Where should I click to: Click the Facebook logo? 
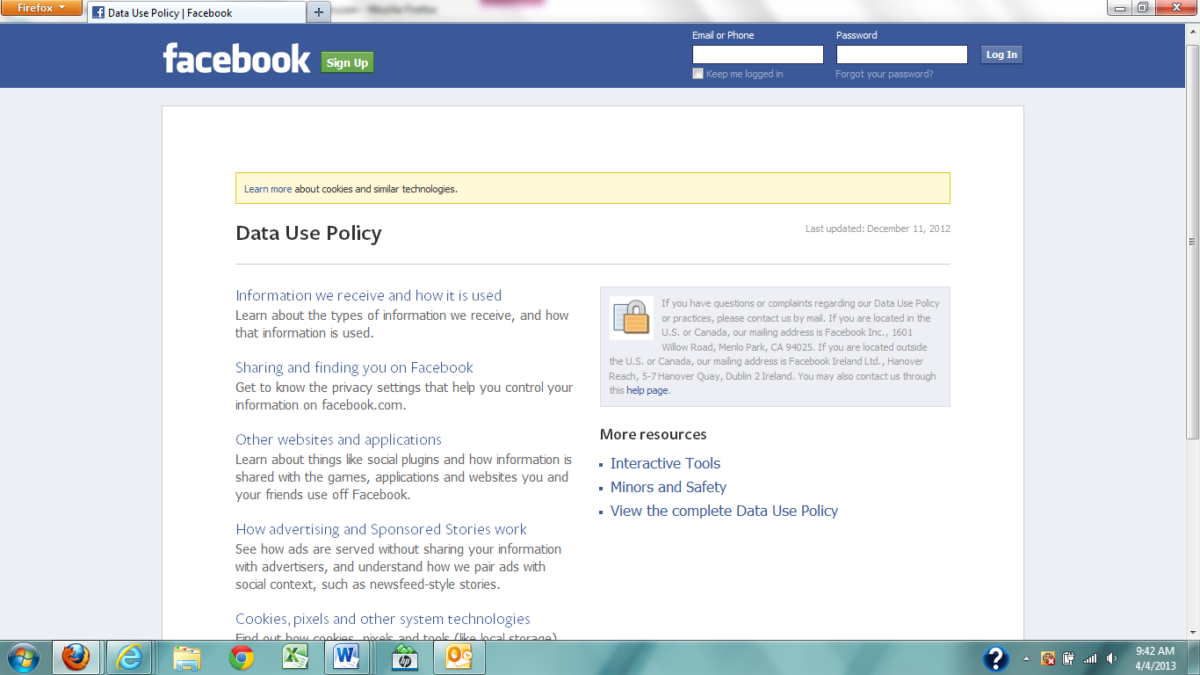click(x=237, y=59)
